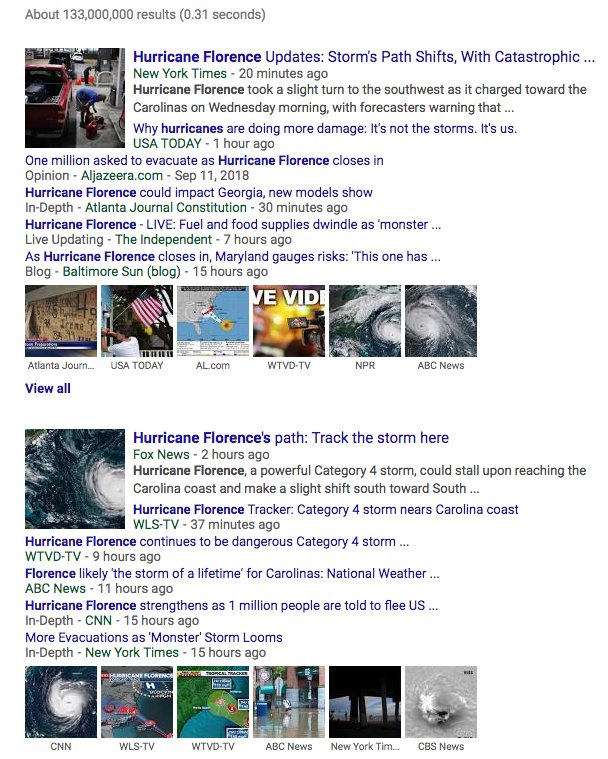
Task: Open 'Why hurricanes are doing more damage' article
Action: click(325, 128)
